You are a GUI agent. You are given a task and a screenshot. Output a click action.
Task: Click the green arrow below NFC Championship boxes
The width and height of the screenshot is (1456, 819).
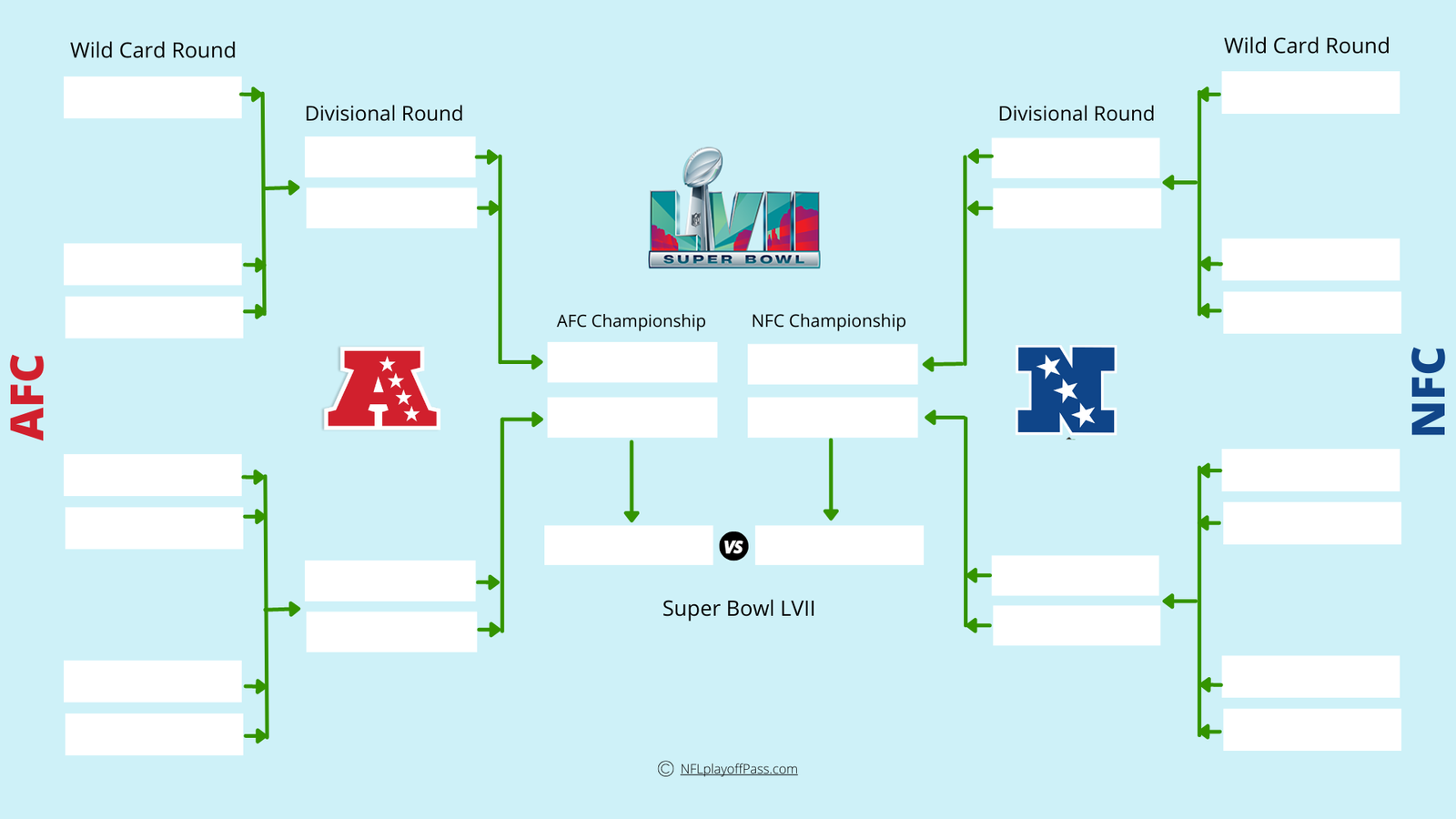click(831, 480)
